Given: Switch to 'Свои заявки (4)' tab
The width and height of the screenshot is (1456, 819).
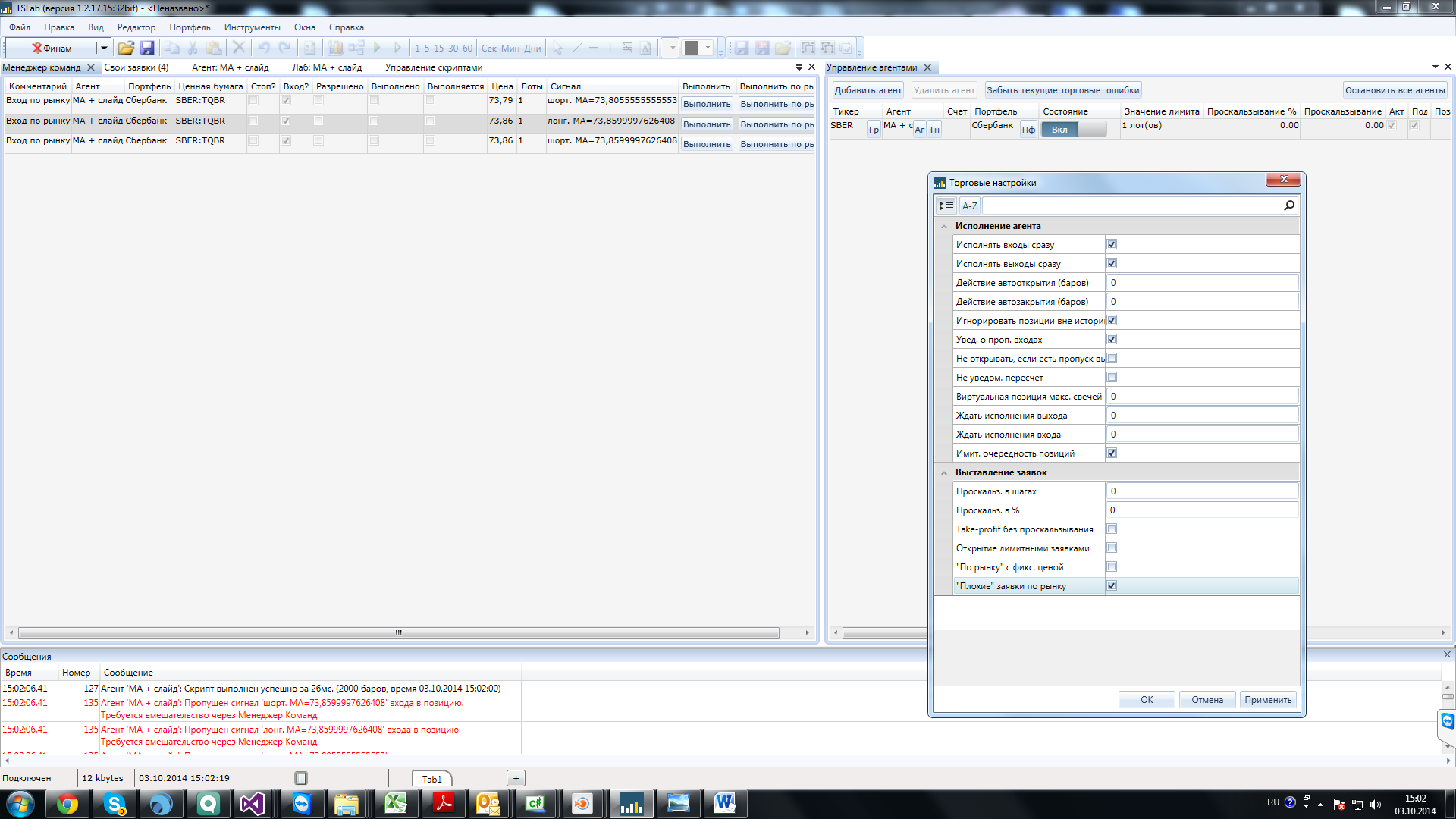Looking at the screenshot, I should (136, 67).
